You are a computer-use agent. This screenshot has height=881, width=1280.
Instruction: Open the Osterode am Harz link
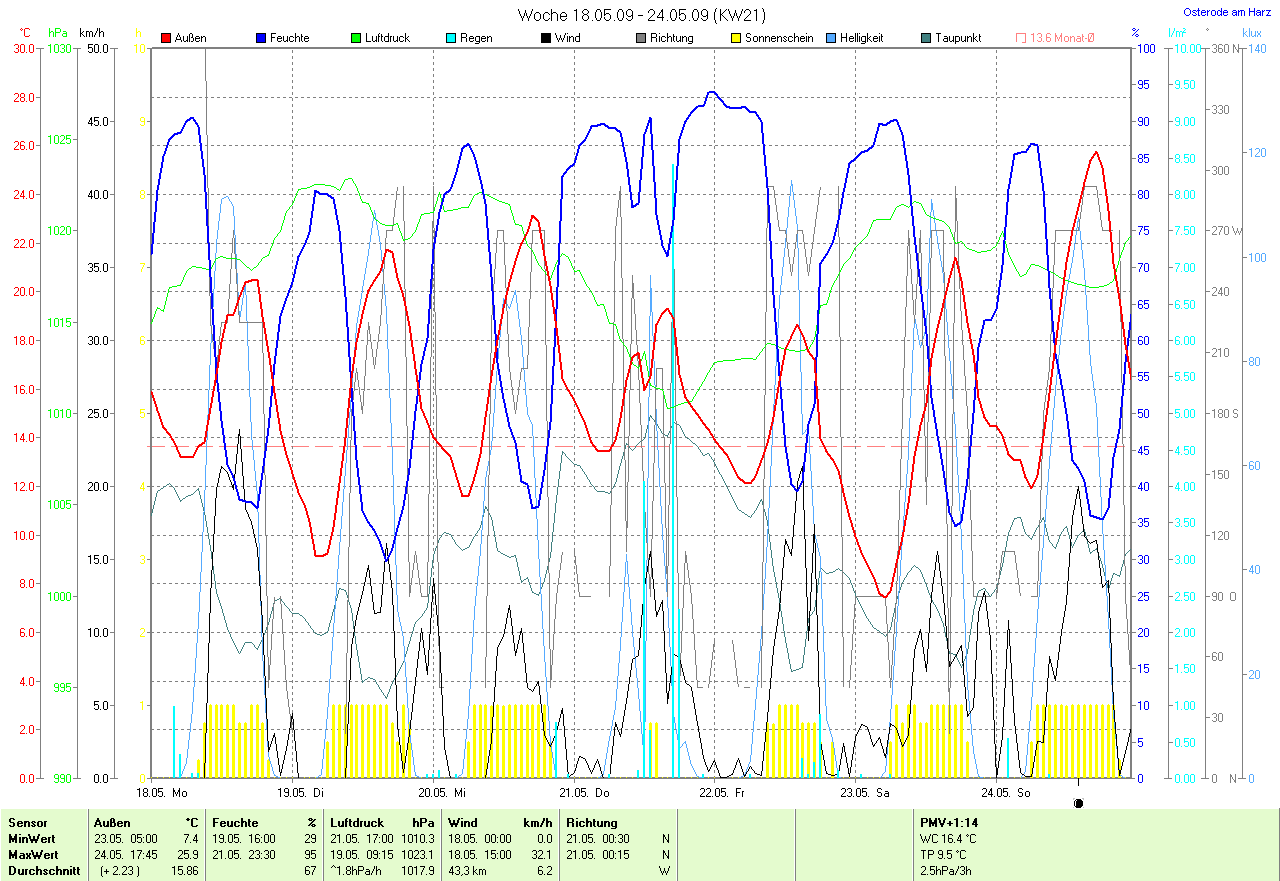1227,12
